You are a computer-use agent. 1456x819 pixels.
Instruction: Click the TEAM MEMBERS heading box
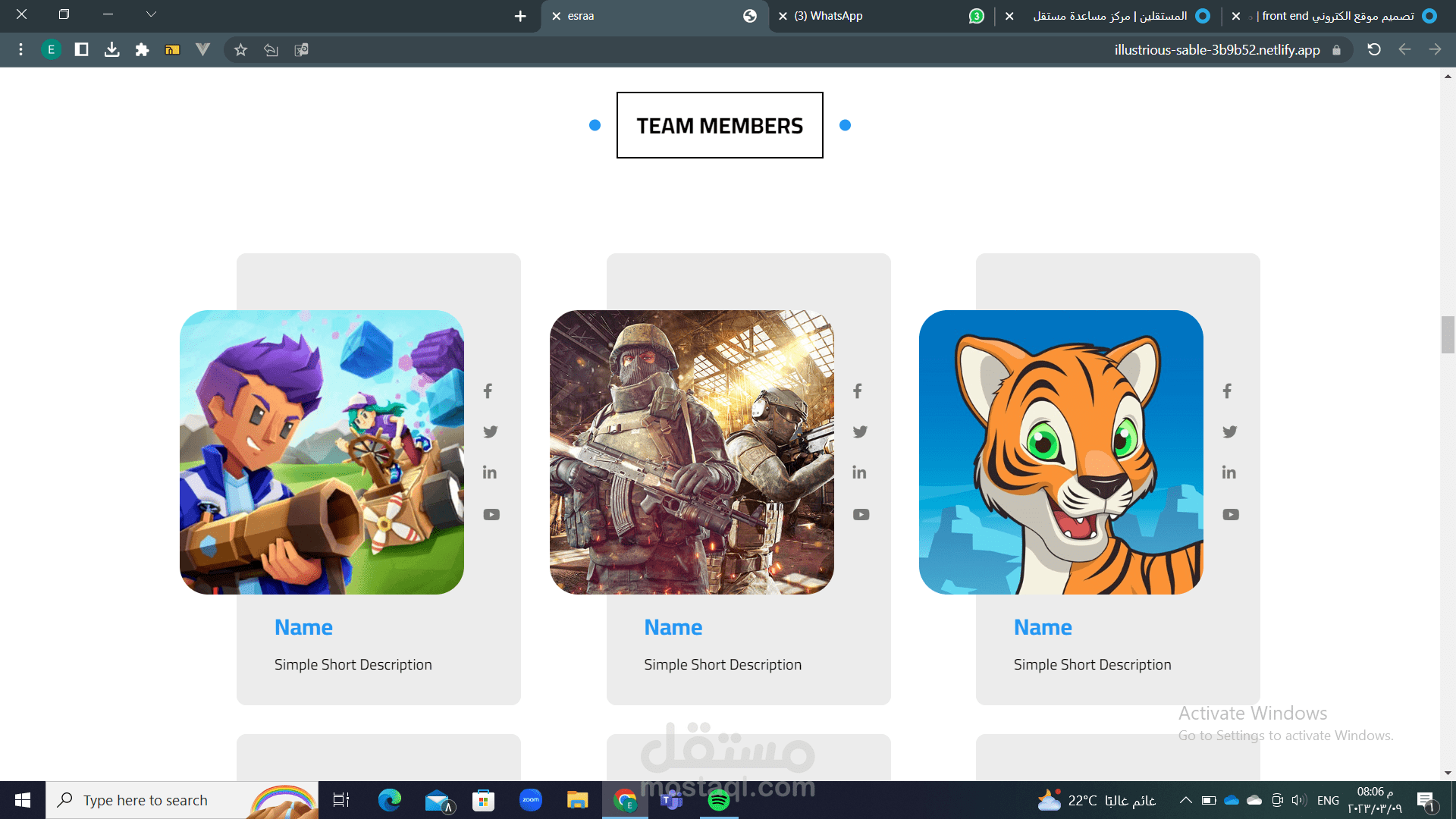pyautogui.click(x=720, y=125)
